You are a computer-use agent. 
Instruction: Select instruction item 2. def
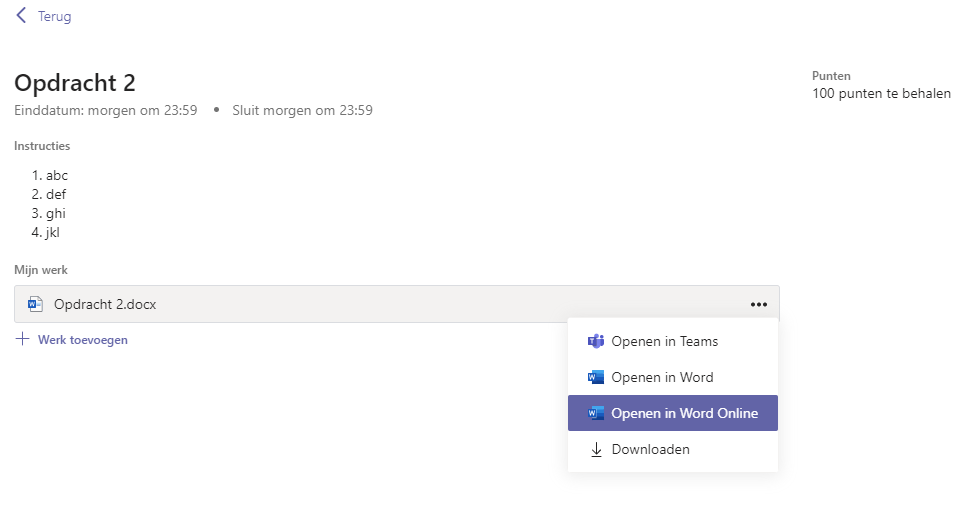pos(49,194)
